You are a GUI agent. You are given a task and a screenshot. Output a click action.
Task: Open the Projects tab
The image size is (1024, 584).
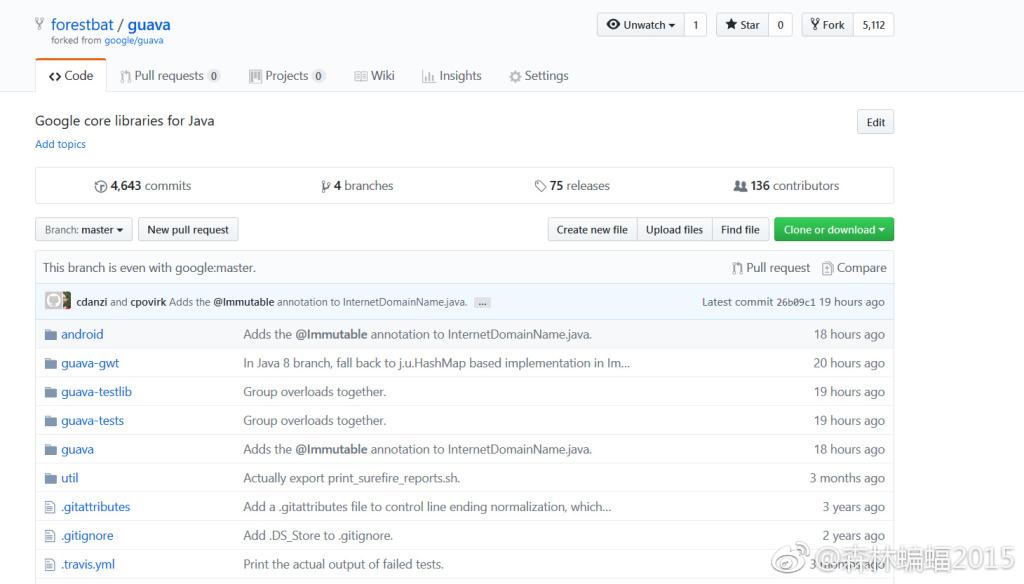(x=286, y=76)
